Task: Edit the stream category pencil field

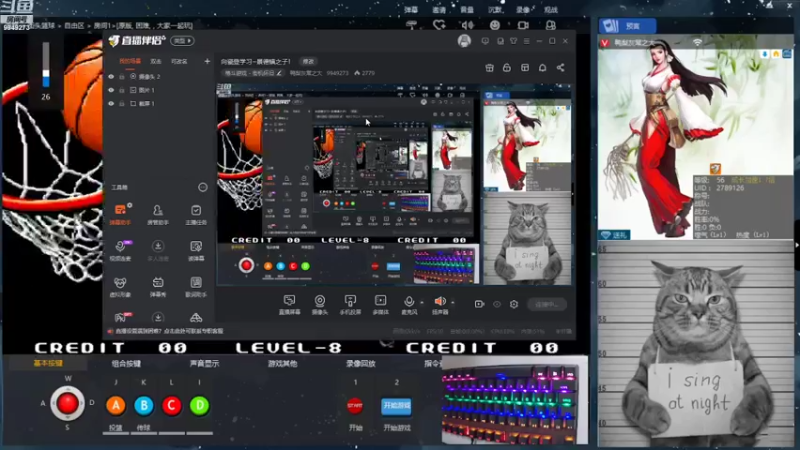Action: 253,73
